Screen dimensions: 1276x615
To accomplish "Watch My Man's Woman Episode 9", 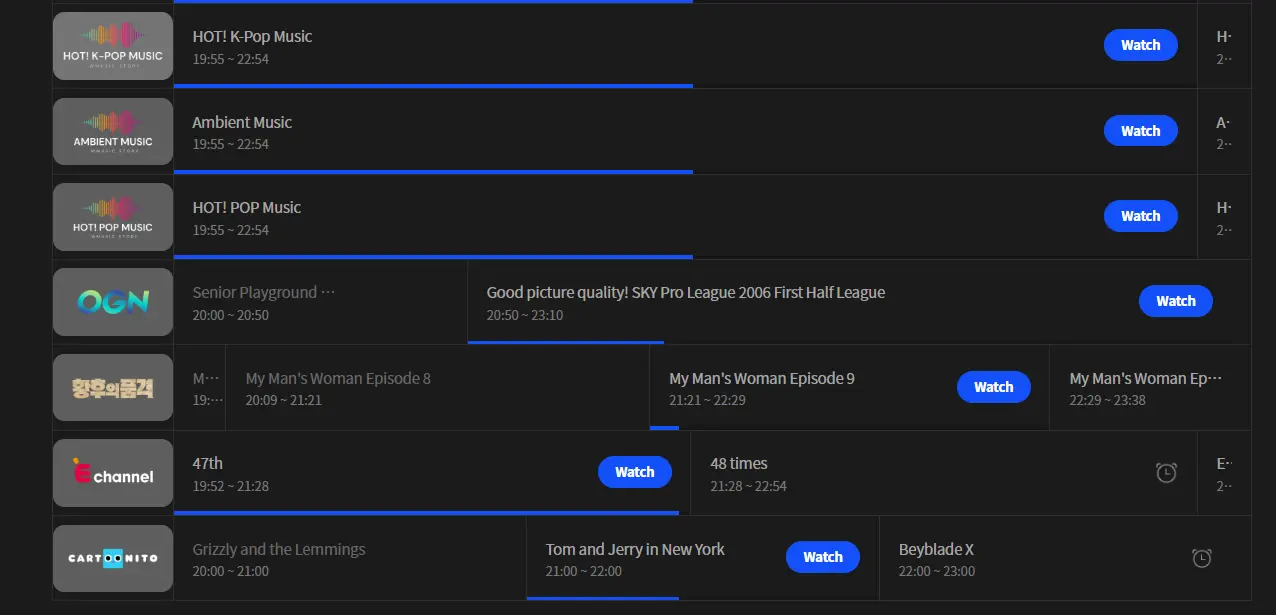I will coord(994,387).
